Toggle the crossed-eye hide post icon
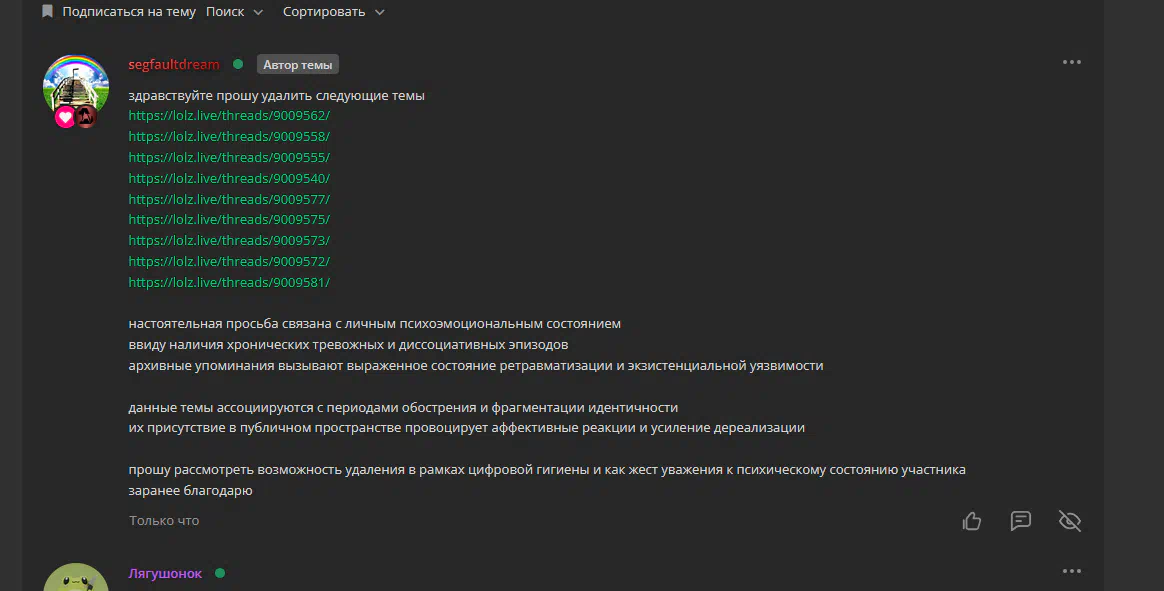This screenshot has height=591, width=1164. pos(1070,521)
